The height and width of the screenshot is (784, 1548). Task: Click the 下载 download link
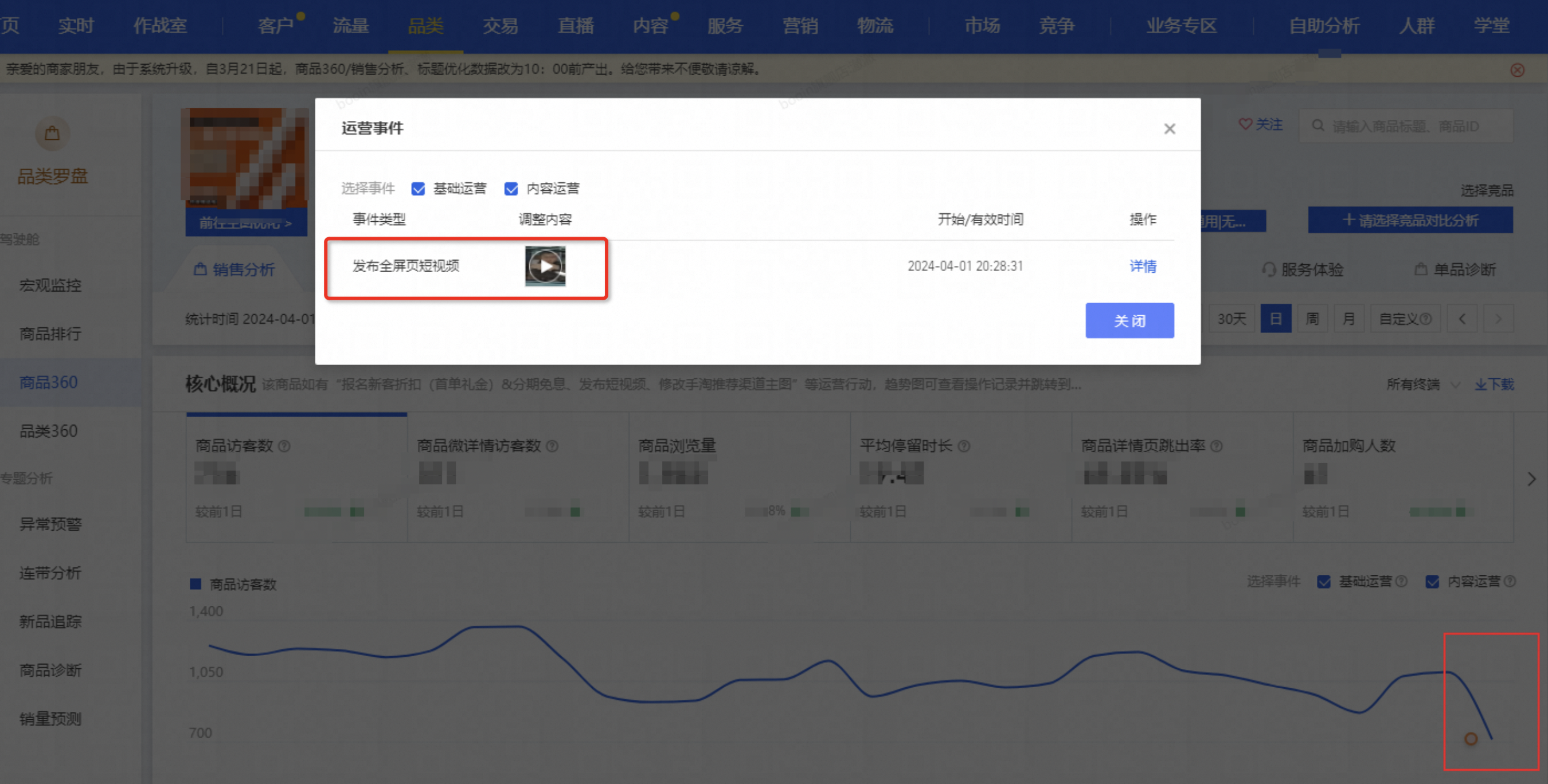[1494, 385]
